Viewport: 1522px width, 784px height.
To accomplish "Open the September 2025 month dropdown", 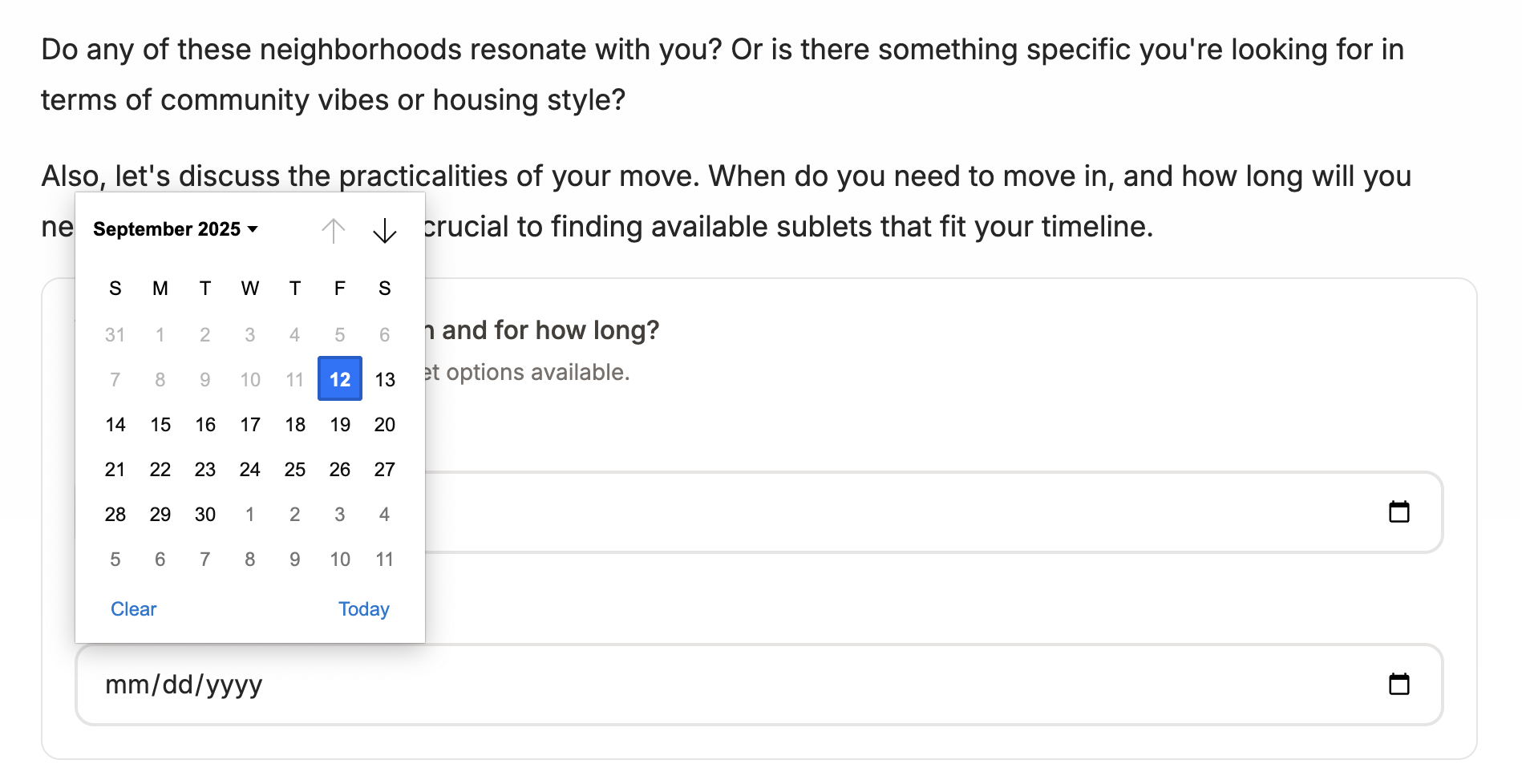I will (x=175, y=229).
